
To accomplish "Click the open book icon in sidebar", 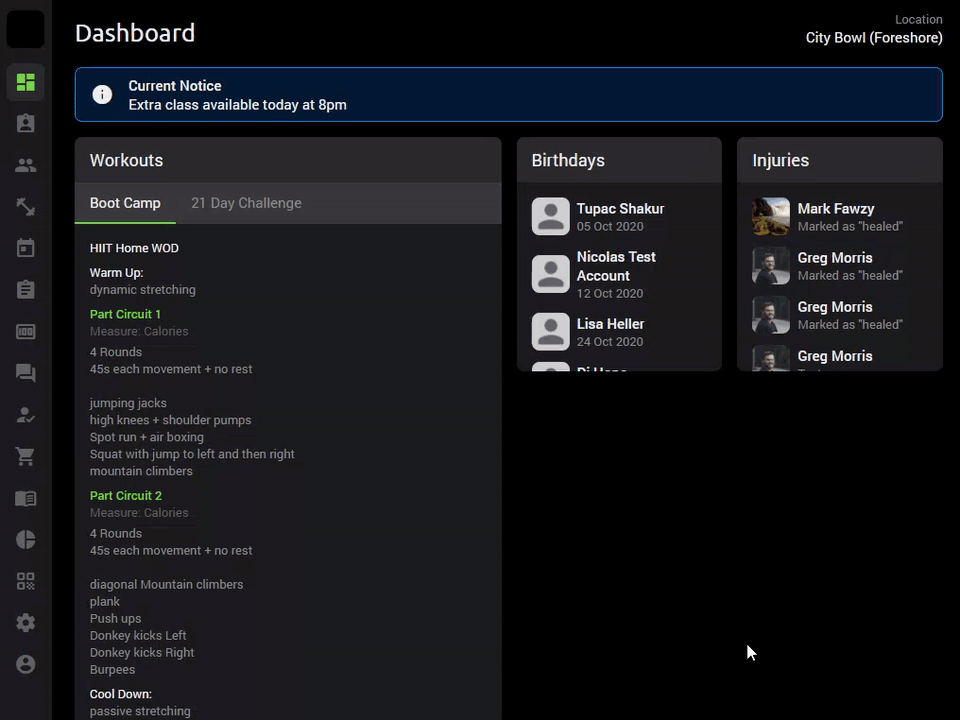I will (x=26, y=498).
